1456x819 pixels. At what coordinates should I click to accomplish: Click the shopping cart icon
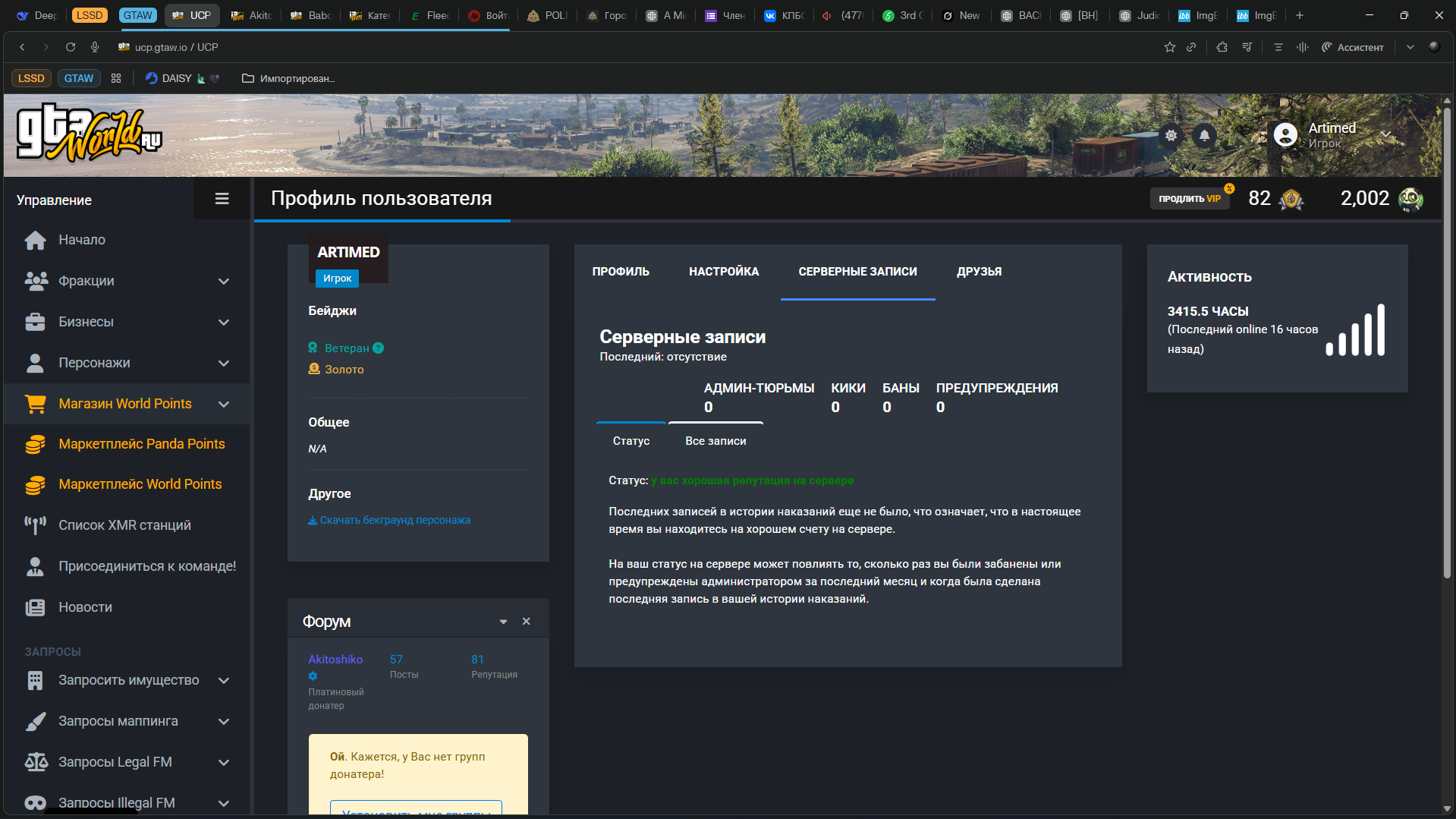click(35, 404)
